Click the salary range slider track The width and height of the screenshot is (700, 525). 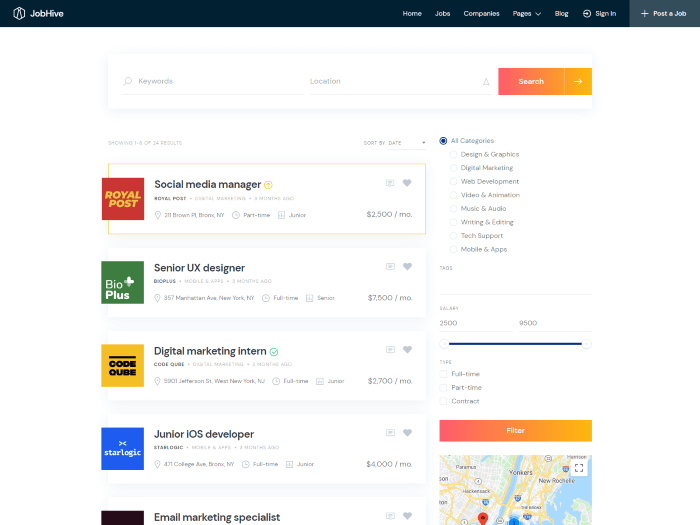(516, 344)
